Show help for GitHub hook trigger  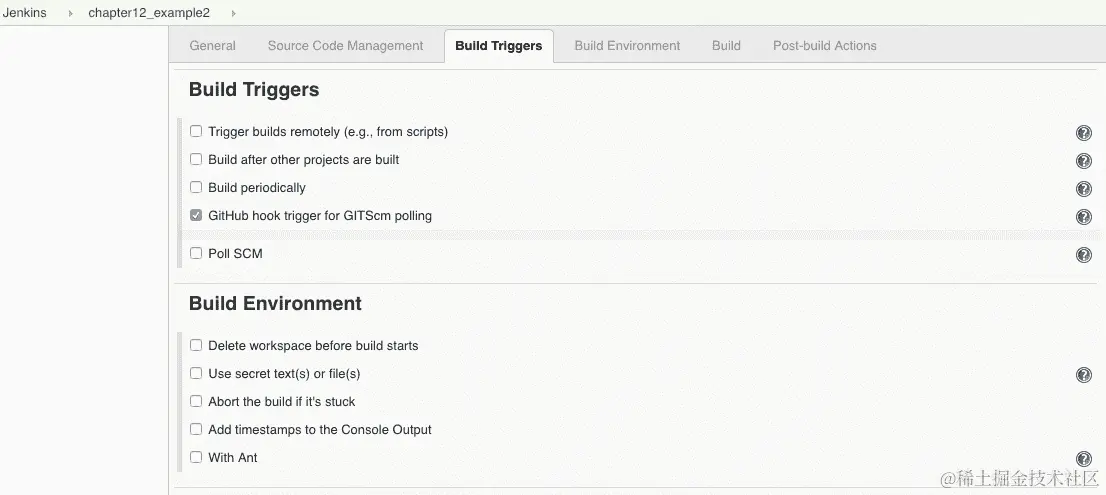(1083, 217)
